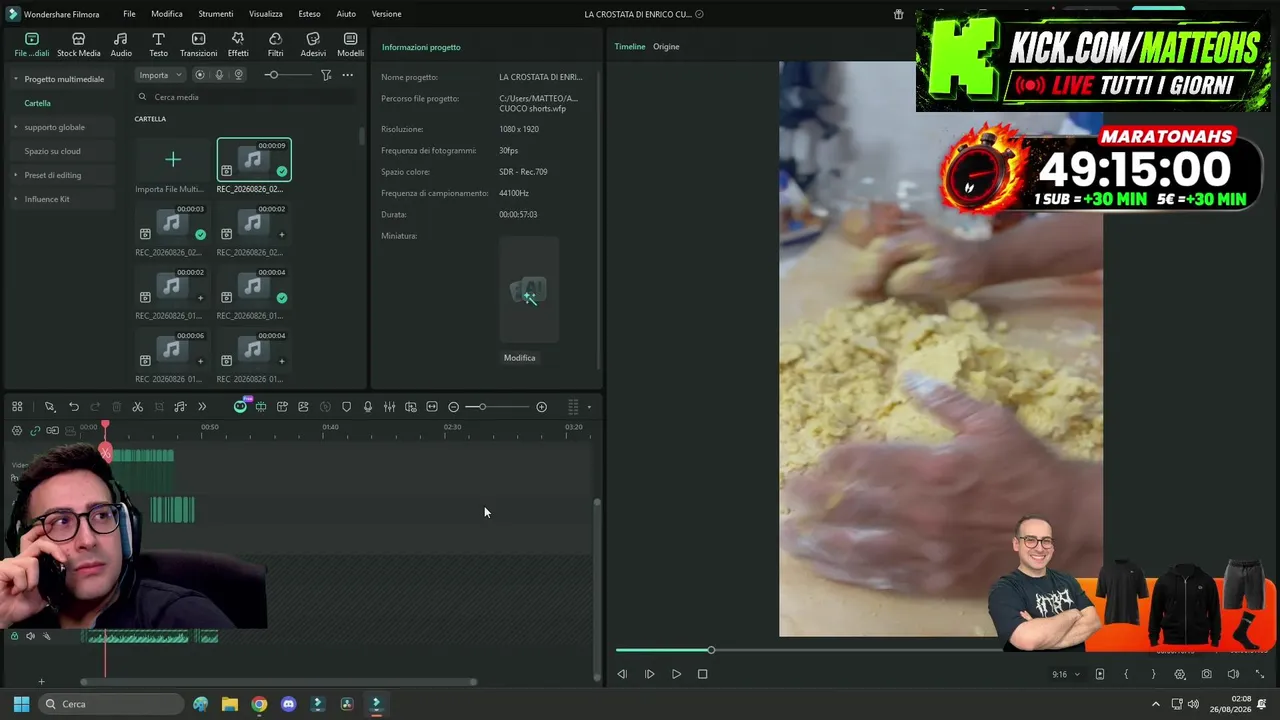Open the media panel more options menu

tap(347, 75)
